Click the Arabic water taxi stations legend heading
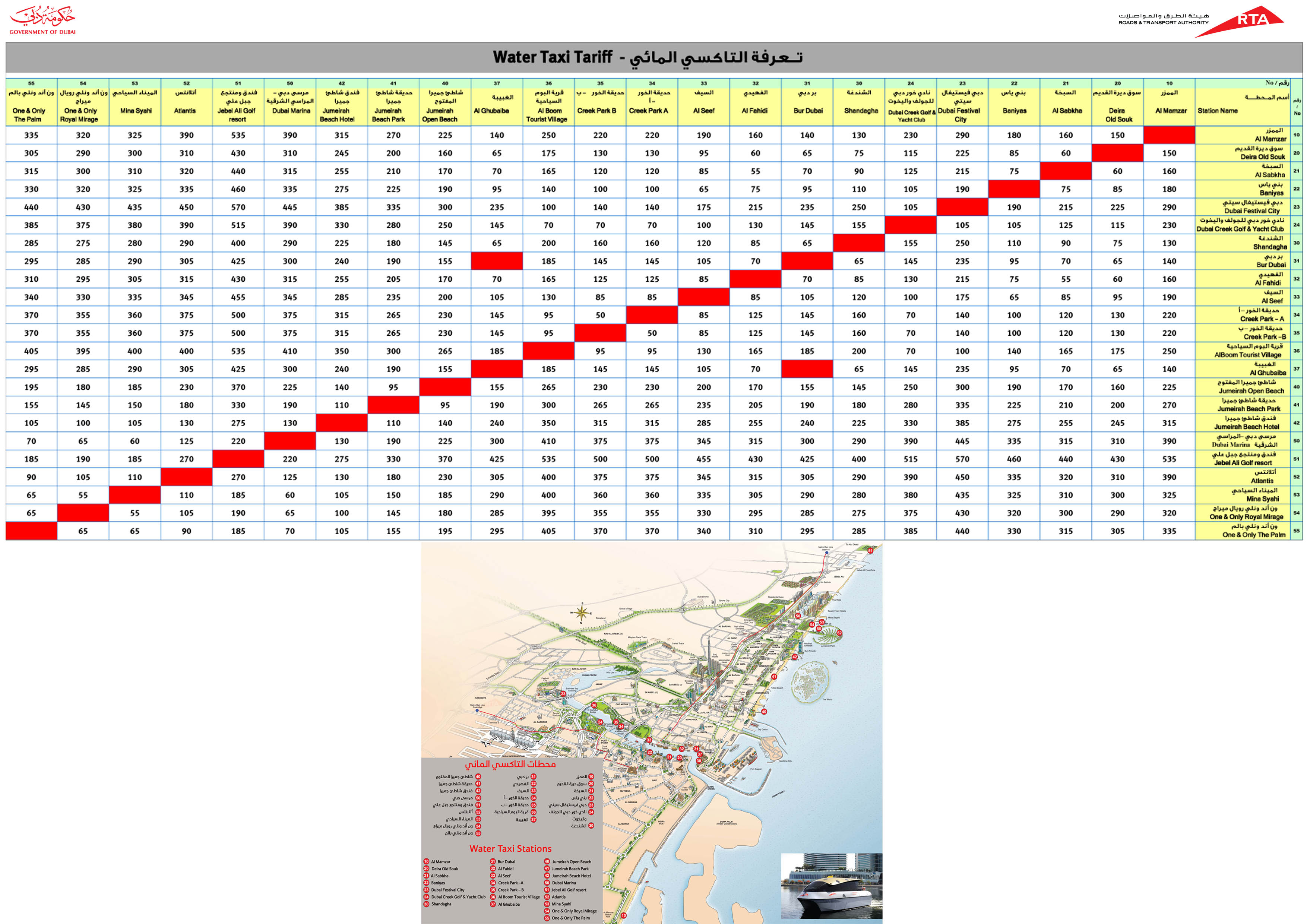The image size is (1307, 924). click(511, 764)
